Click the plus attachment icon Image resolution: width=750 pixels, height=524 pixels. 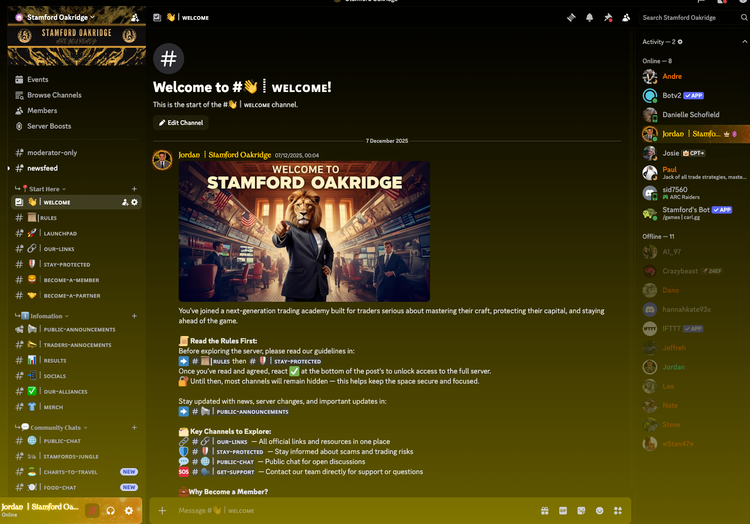(163, 510)
